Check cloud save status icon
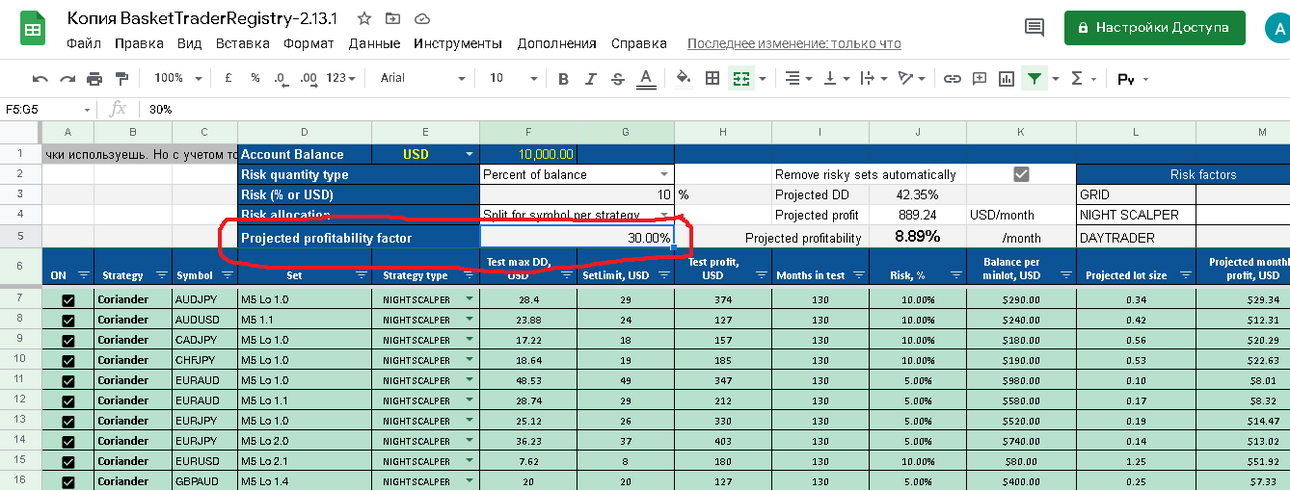The width and height of the screenshot is (1290, 490). tap(421, 19)
